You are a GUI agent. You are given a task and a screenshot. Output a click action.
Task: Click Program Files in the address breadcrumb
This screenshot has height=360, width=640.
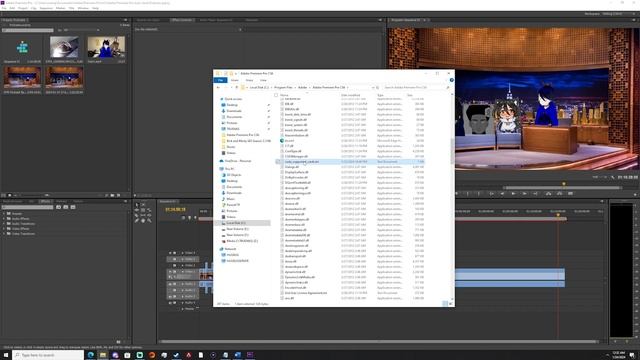click(x=283, y=87)
